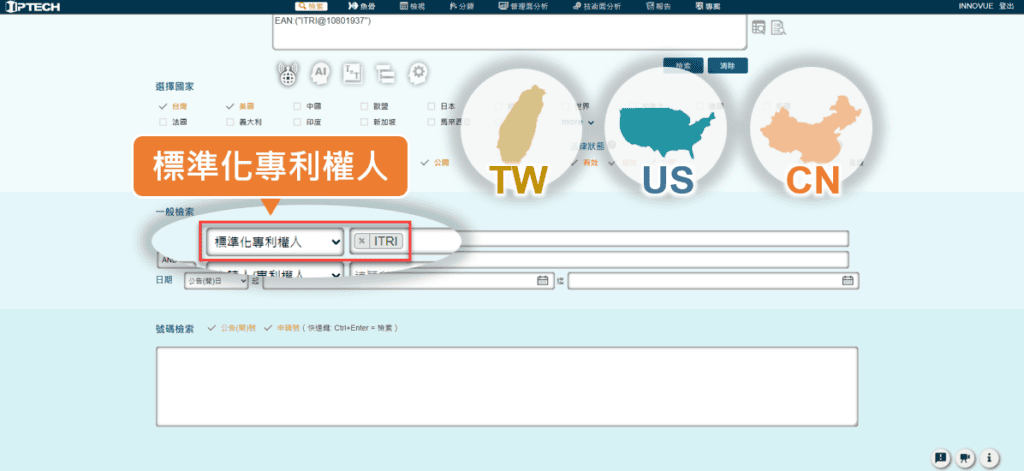The image size is (1024, 471).
Task: Toggle the 美國 country checkbox
Action: coord(230,106)
